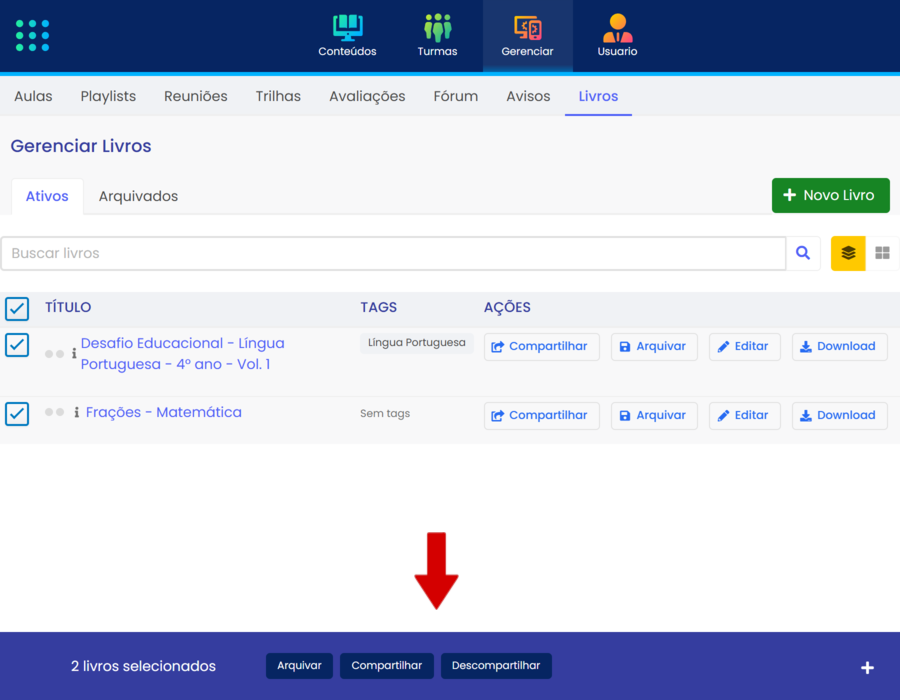Image resolution: width=900 pixels, height=700 pixels.
Task: Go to the Playlists tab
Action: coord(108,97)
